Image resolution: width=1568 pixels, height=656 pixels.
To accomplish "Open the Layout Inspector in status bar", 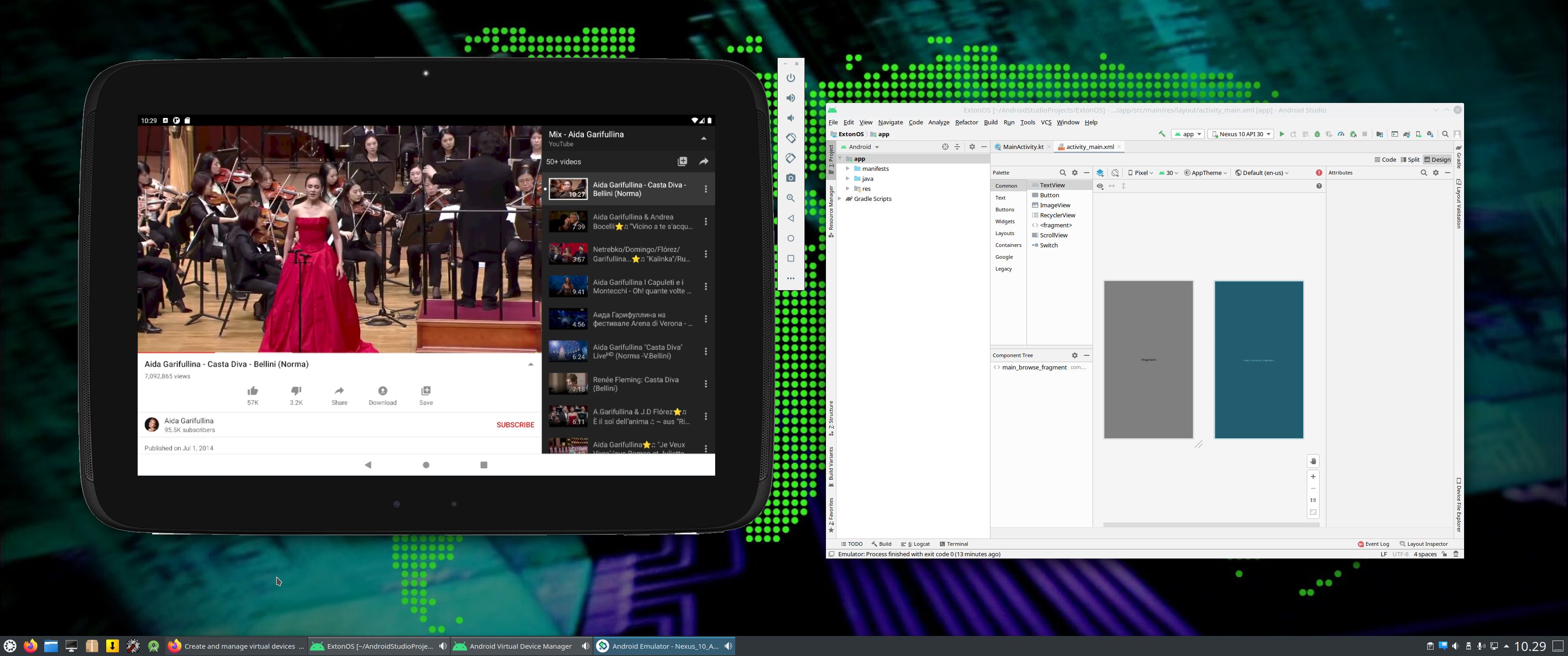I will click(x=1424, y=544).
